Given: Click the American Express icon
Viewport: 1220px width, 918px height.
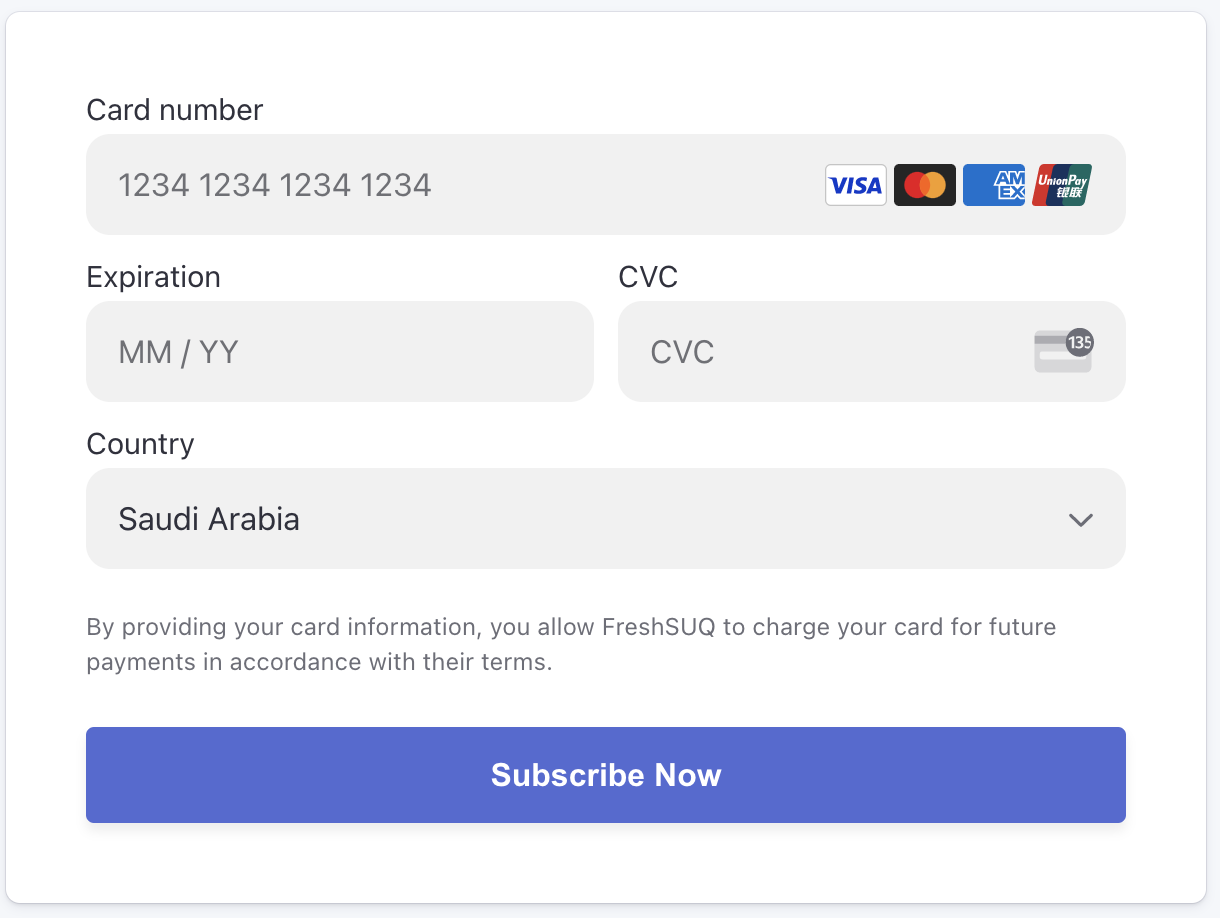Looking at the screenshot, I should [993, 185].
